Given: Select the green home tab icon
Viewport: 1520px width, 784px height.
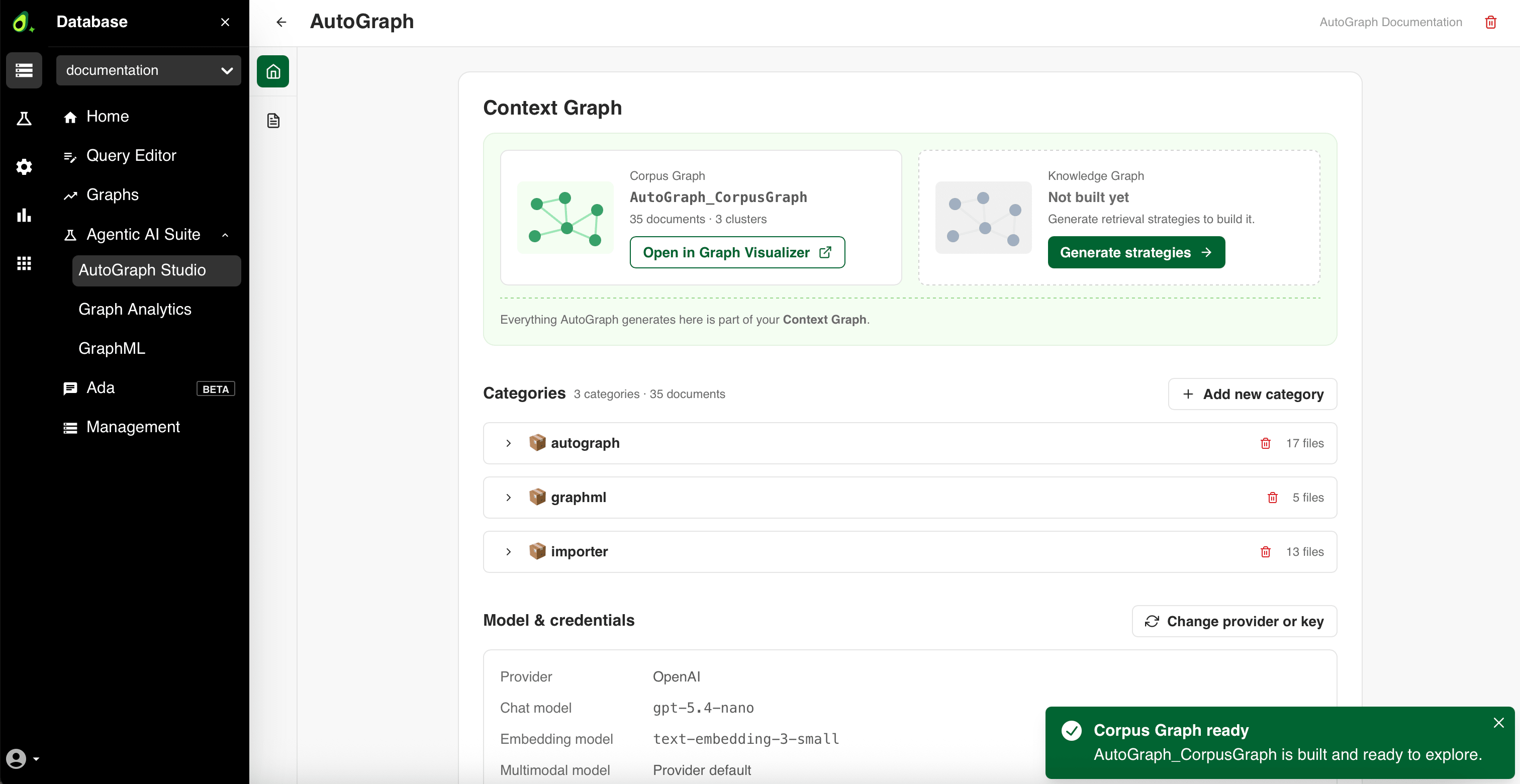Looking at the screenshot, I should (x=272, y=71).
